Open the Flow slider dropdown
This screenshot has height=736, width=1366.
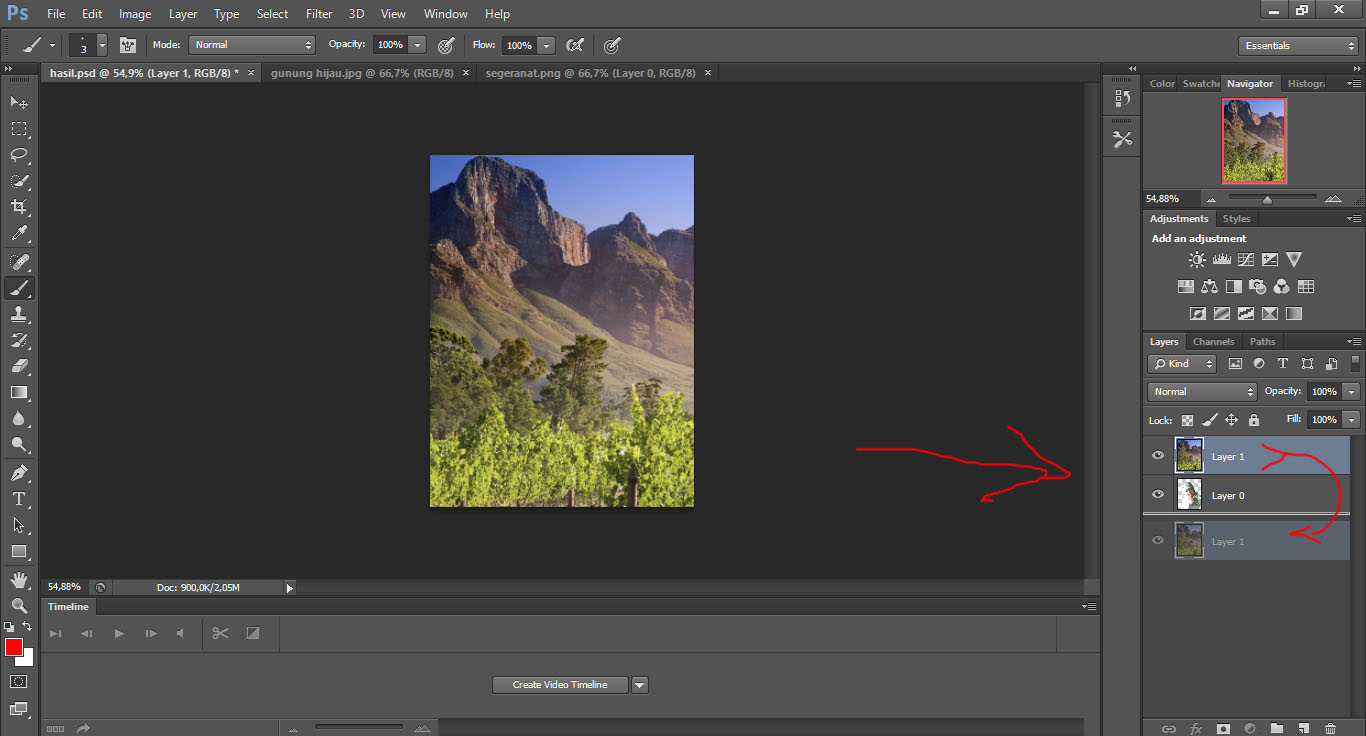click(546, 45)
